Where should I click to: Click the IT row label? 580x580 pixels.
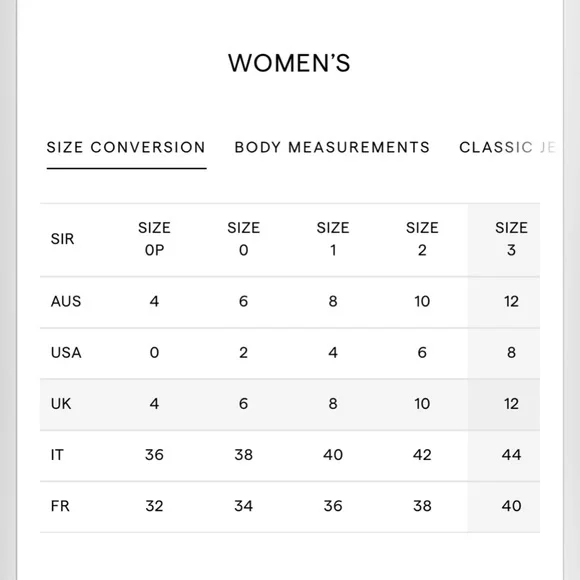57,455
